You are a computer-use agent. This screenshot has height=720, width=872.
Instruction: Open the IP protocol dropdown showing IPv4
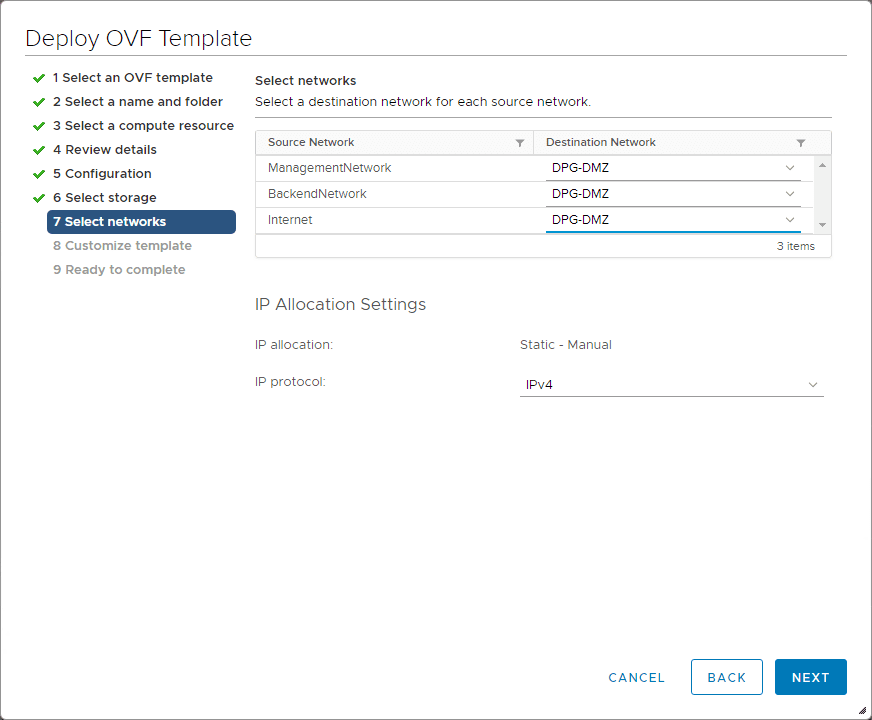813,384
